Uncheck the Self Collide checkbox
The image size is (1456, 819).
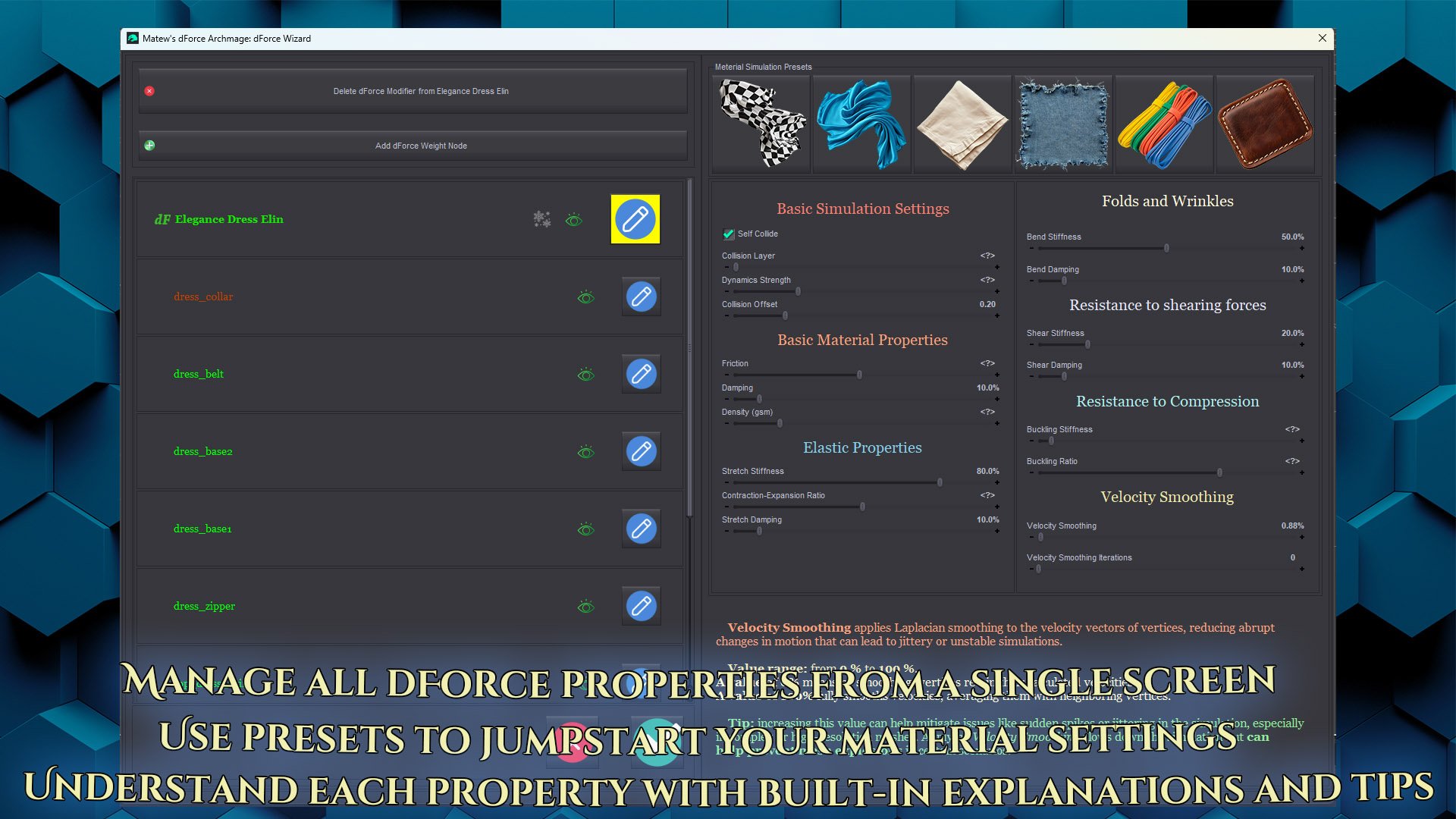(x=729, y=234)
